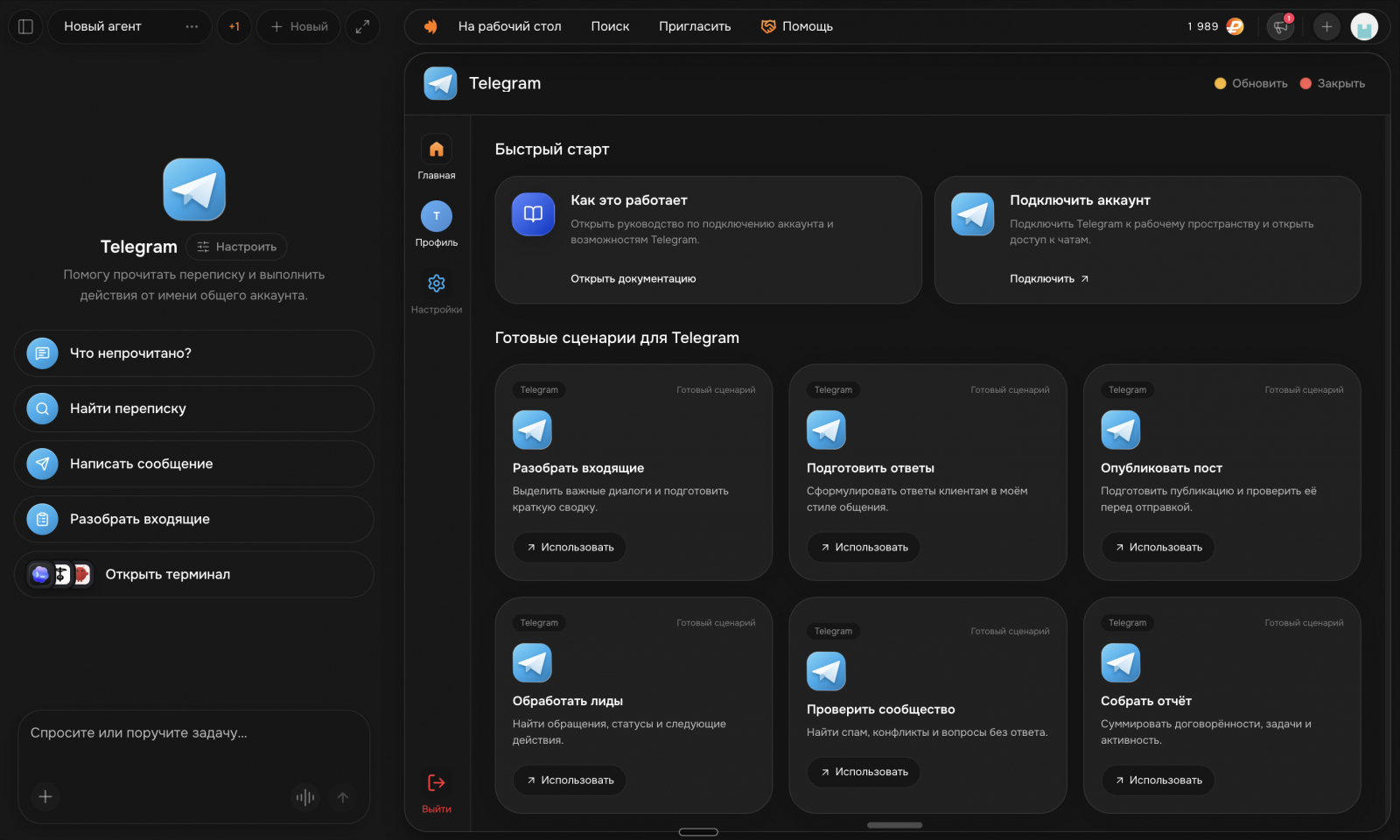
Task: Use the Обработать лиды scenario
Action: [570, 780]
